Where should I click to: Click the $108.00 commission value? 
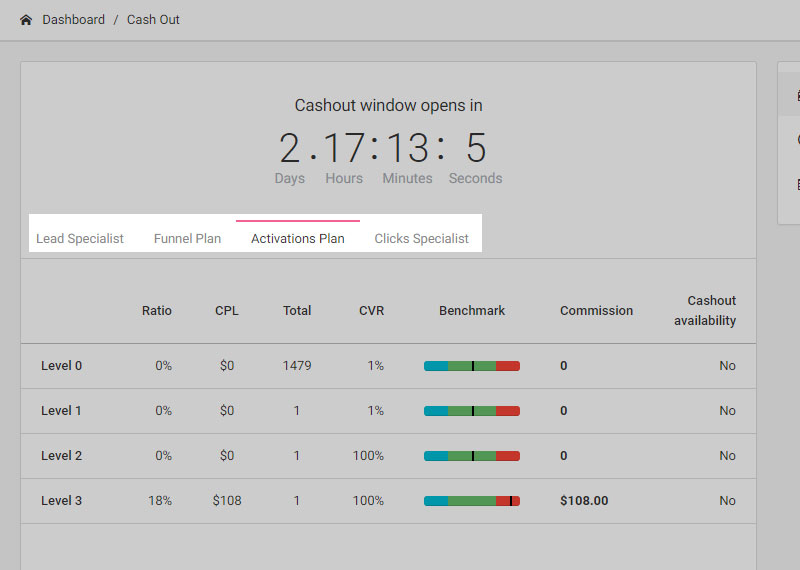584,501
